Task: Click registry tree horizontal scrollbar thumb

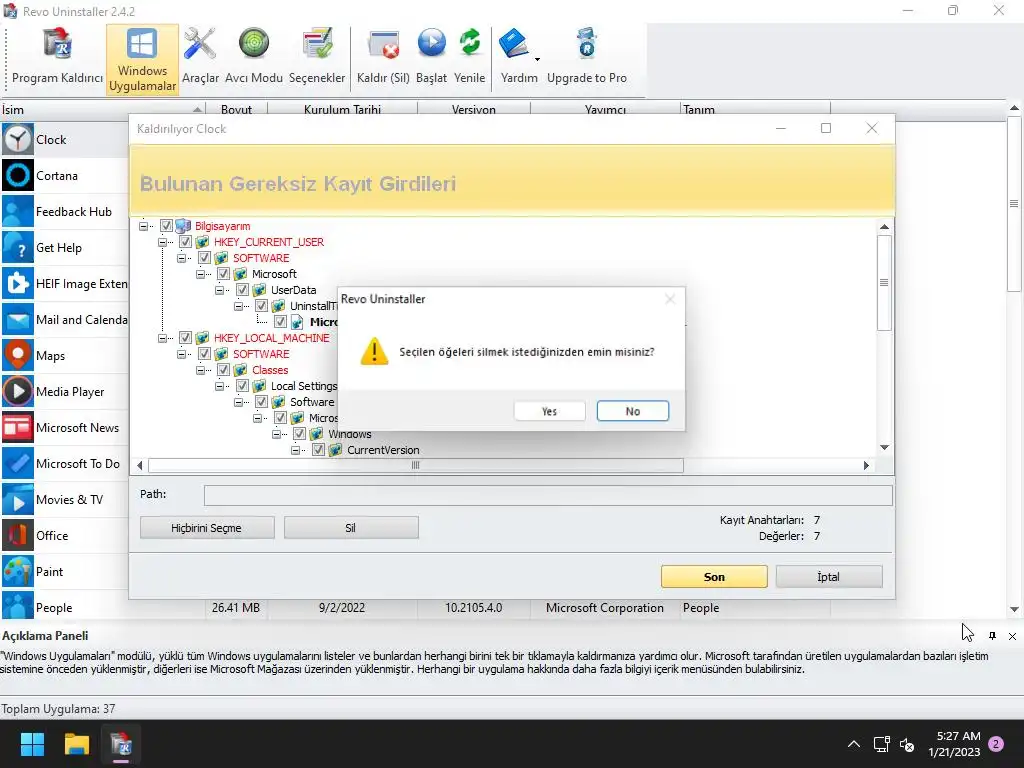Action: [x=415, y=466]
